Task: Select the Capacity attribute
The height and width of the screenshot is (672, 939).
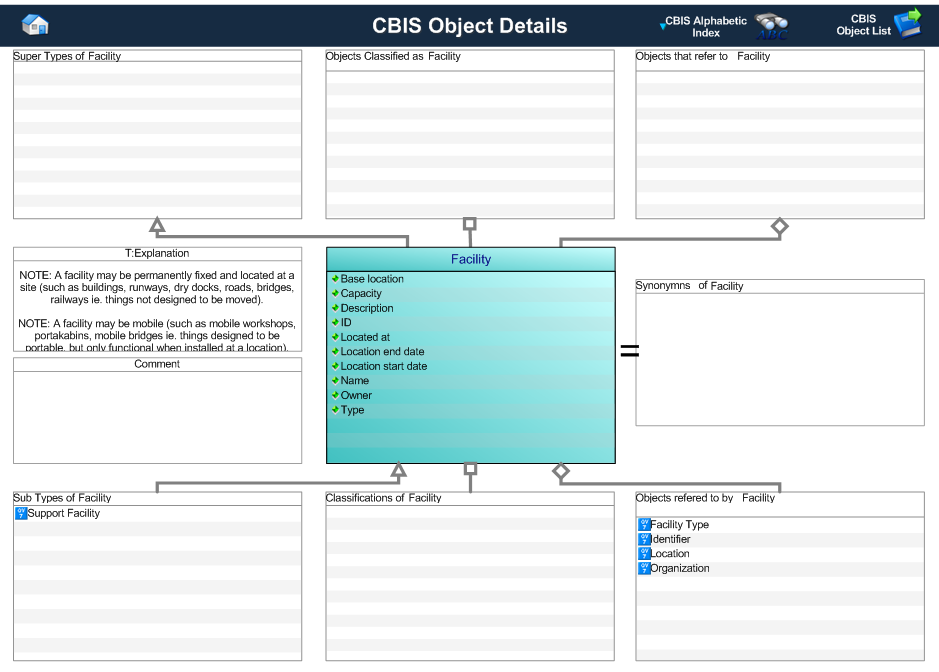Action: pyautogui.click(x=361, y=293)
